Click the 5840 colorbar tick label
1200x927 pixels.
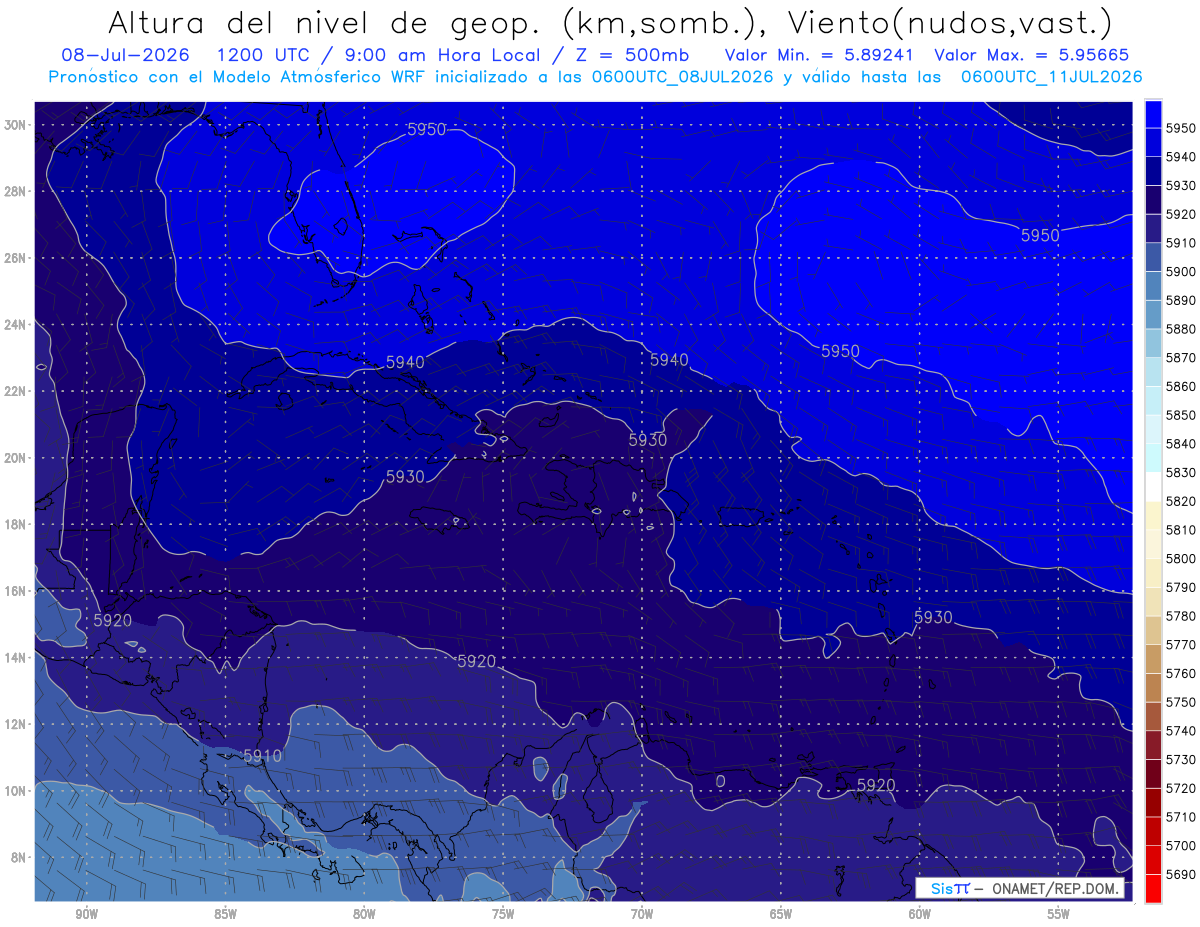pyautogui.click(x=1180, y=443)
